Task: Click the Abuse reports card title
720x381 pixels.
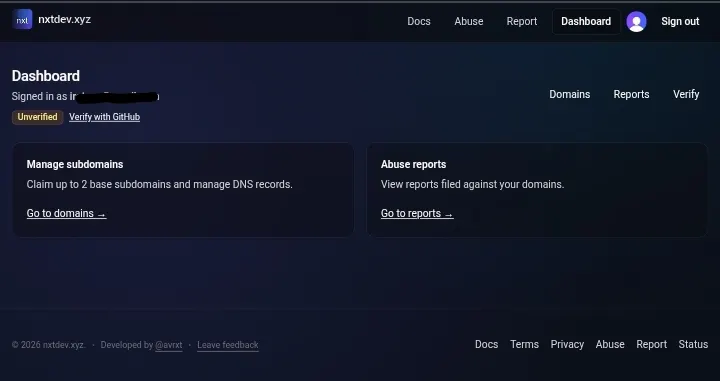Action: [413, 164]
